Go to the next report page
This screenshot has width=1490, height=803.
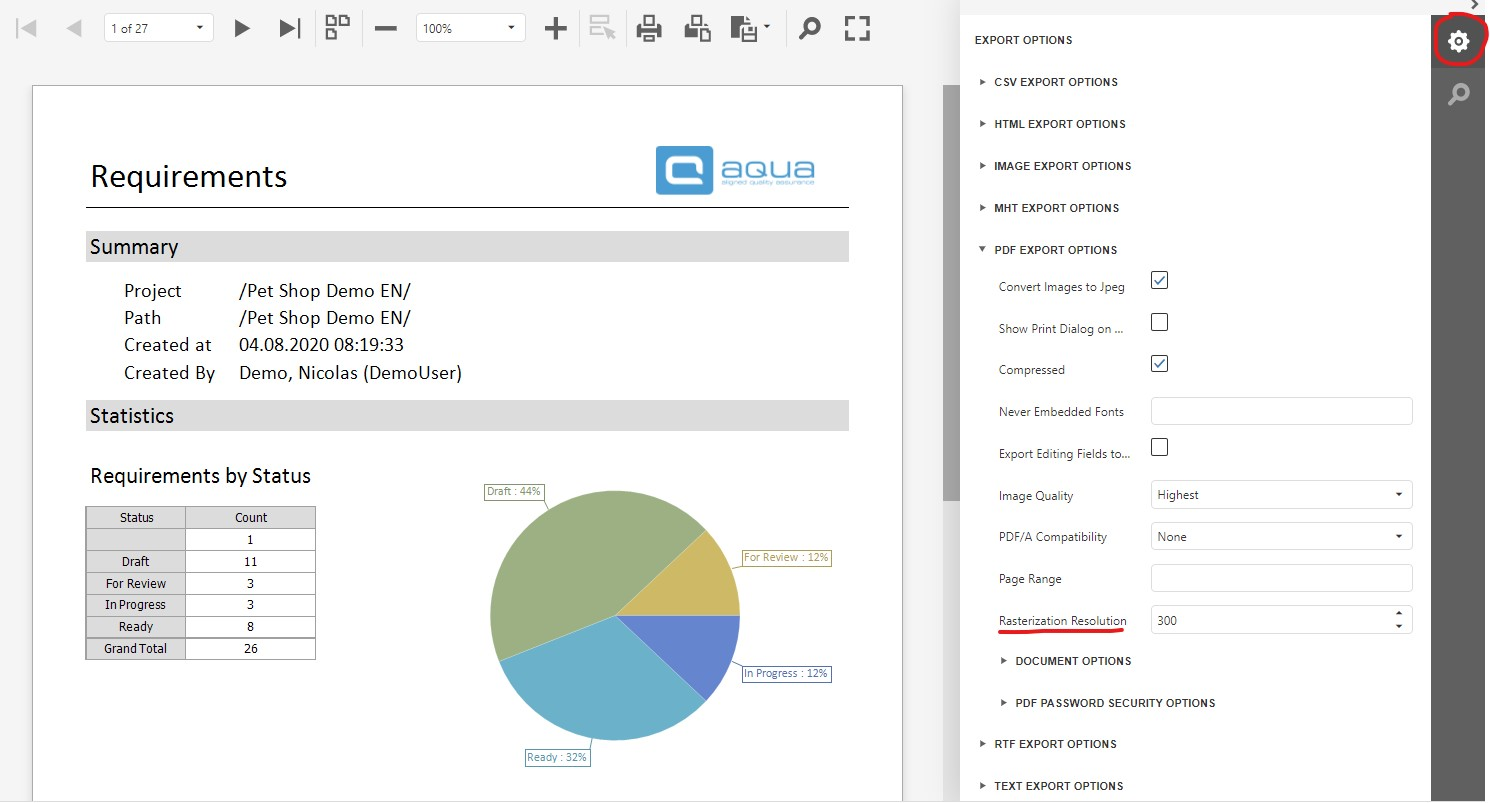[x=242, y=29]
